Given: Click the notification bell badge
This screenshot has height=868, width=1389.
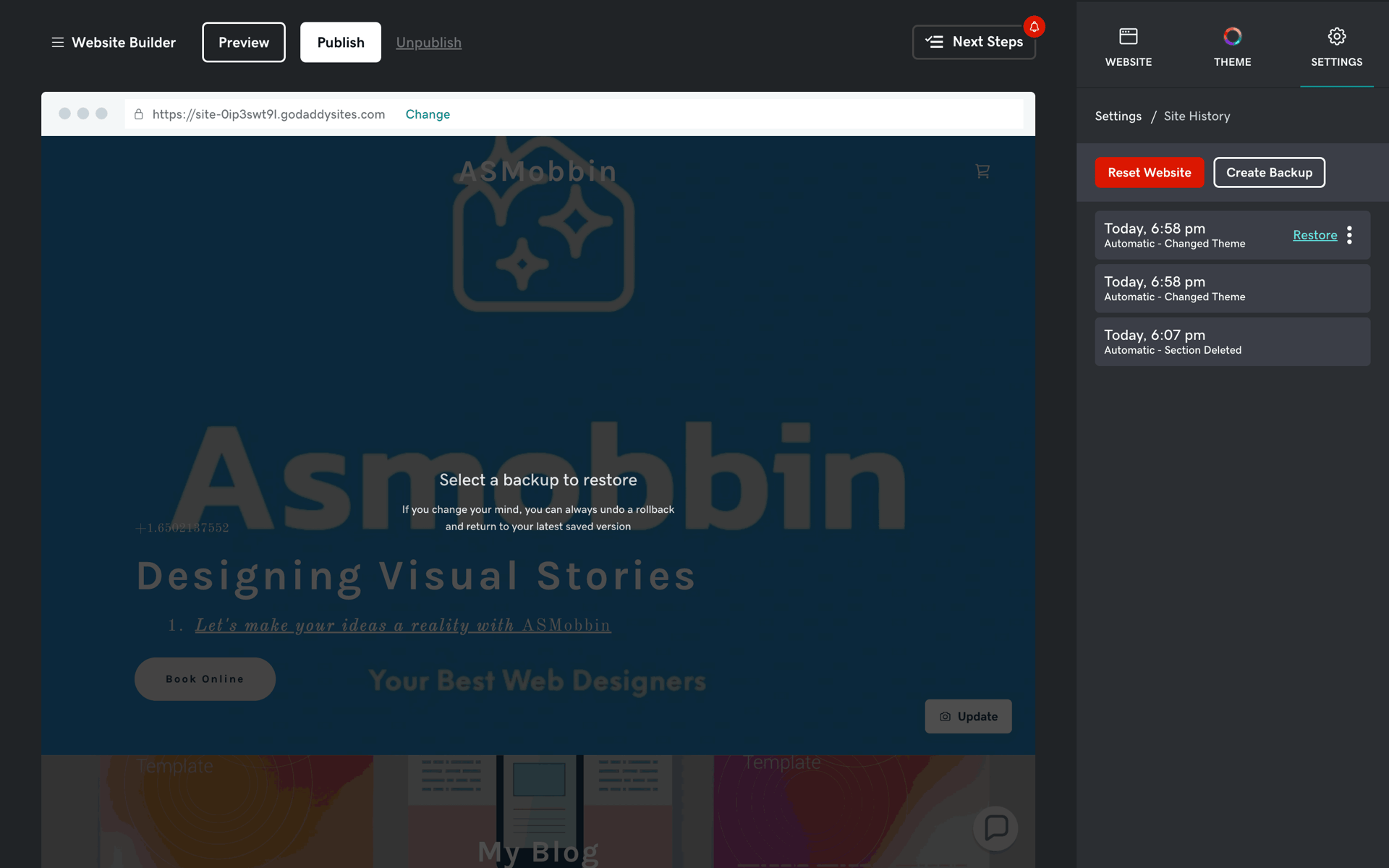Looking at the screenshot, I should (x=1035, y=27).
